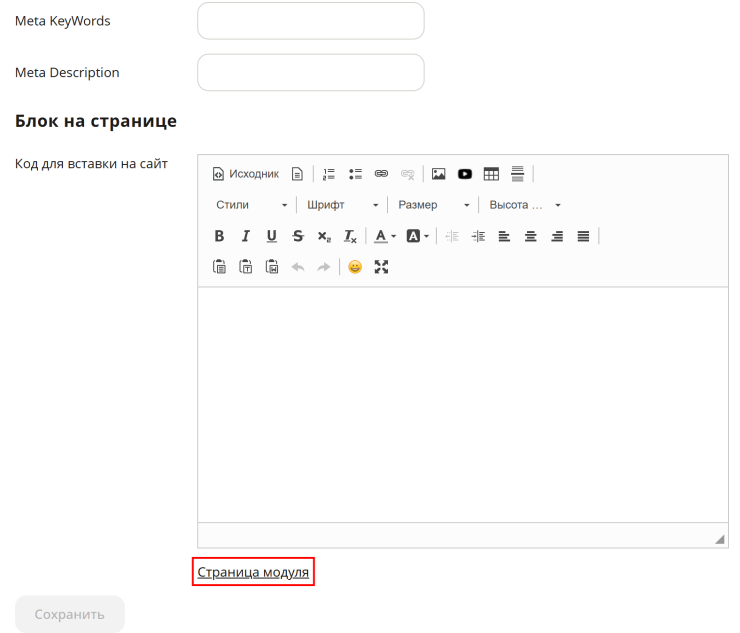Embed a YouTube video

pyautogui.click(x=465, y=174)
